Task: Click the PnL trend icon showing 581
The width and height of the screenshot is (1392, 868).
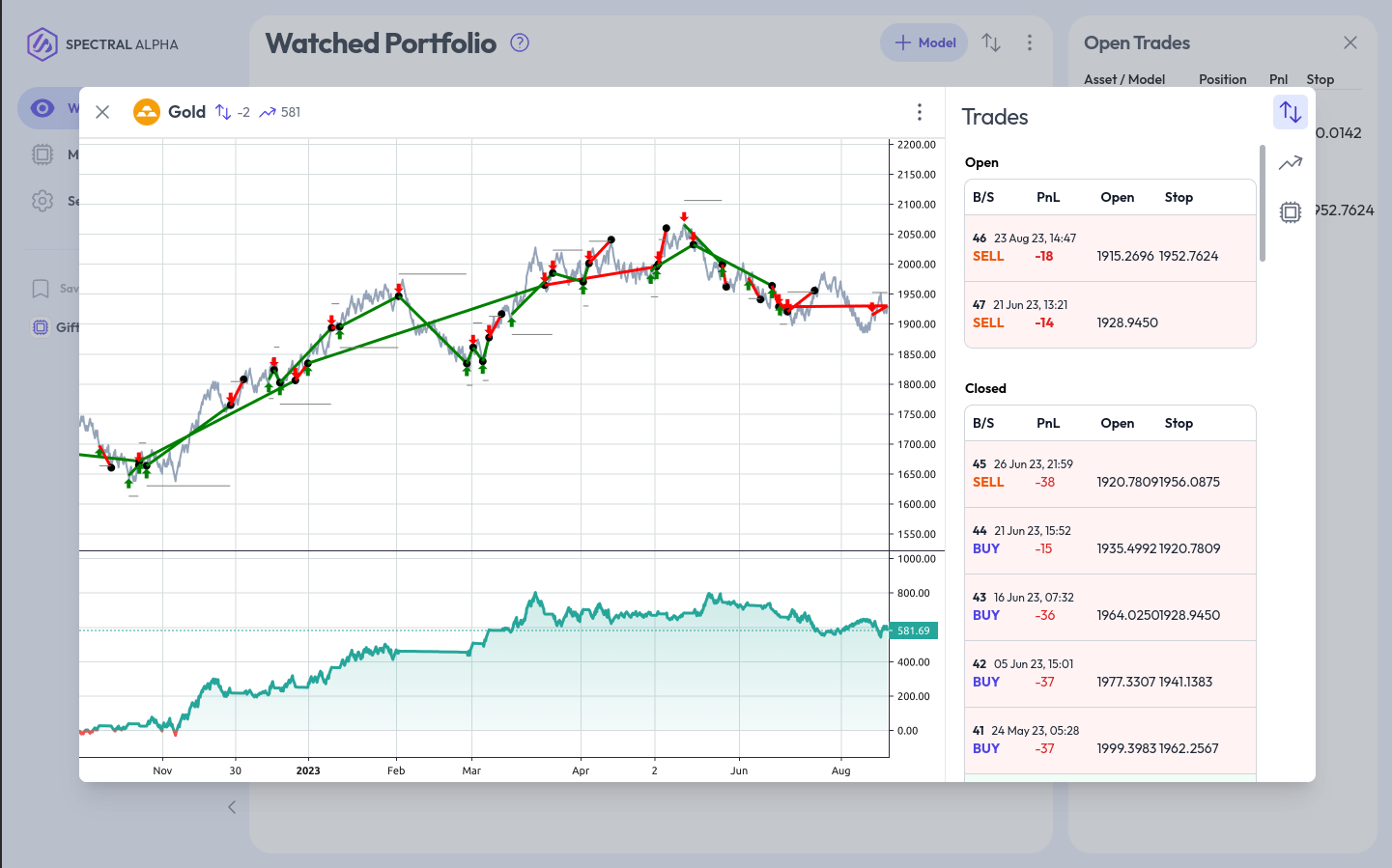Action: click(x=268, y=112)
